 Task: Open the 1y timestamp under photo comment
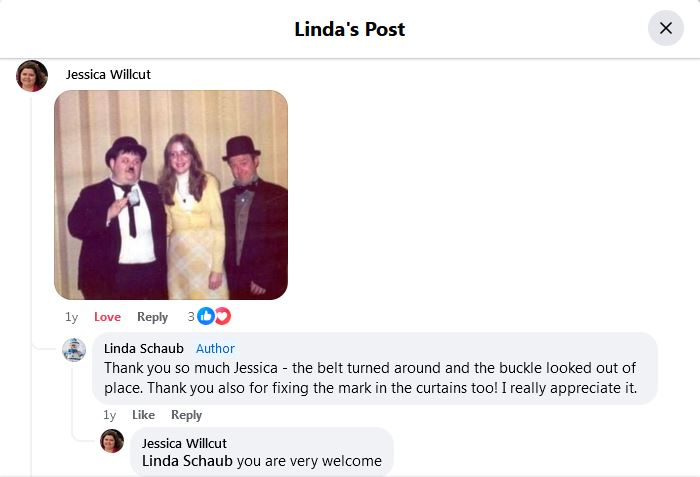(x=71, y=317)
